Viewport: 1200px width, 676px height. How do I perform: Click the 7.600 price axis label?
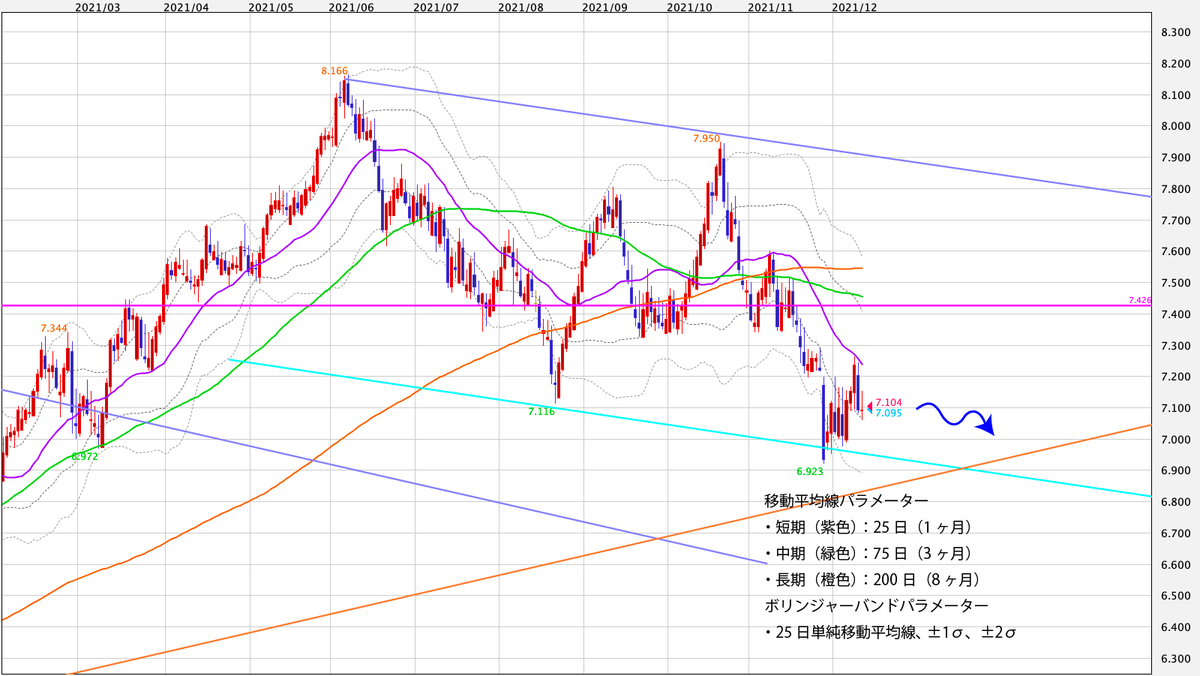pyautogui.click(x=1175, y=252)
